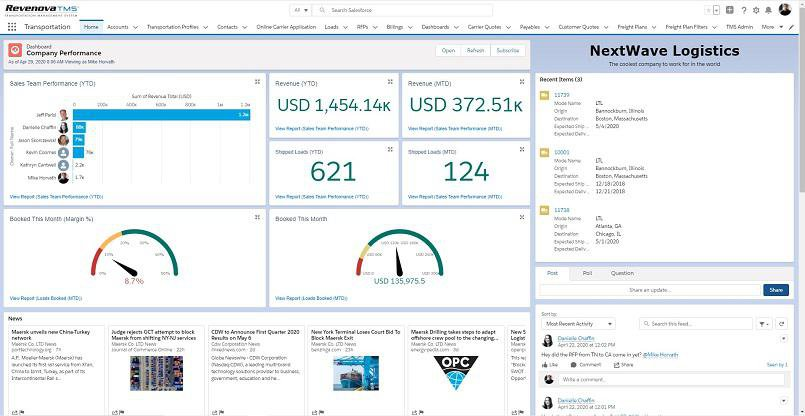The image size is (805, 416).
Task: Open the App Launcher grid icon
Action: click(x=12, y=27)
